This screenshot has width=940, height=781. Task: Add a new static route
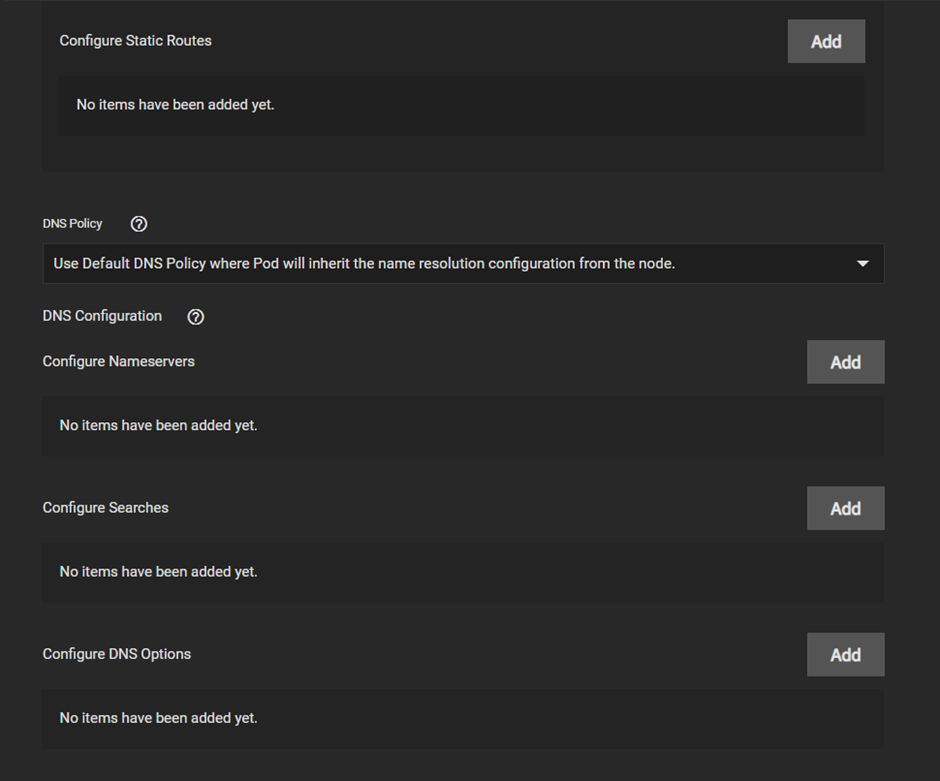click(826, 41)
